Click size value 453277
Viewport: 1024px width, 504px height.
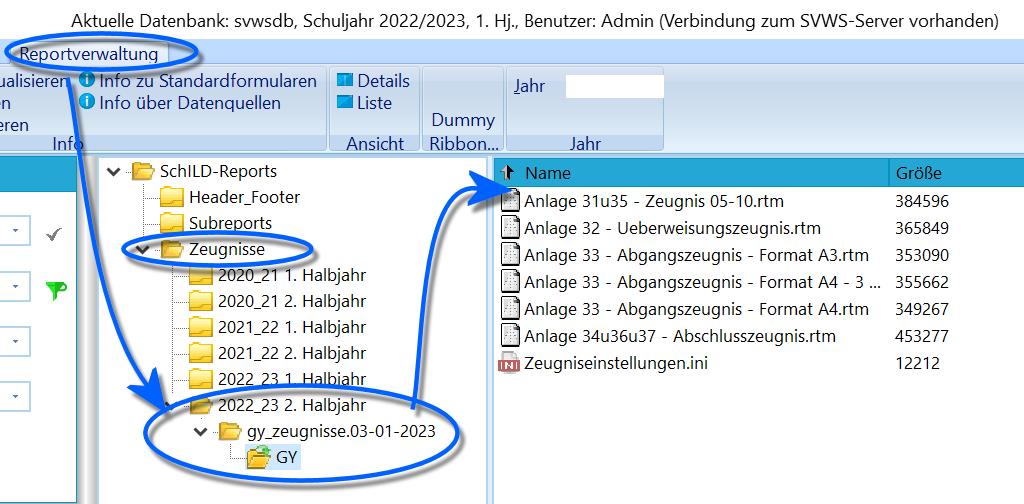(x=921, y=337)
